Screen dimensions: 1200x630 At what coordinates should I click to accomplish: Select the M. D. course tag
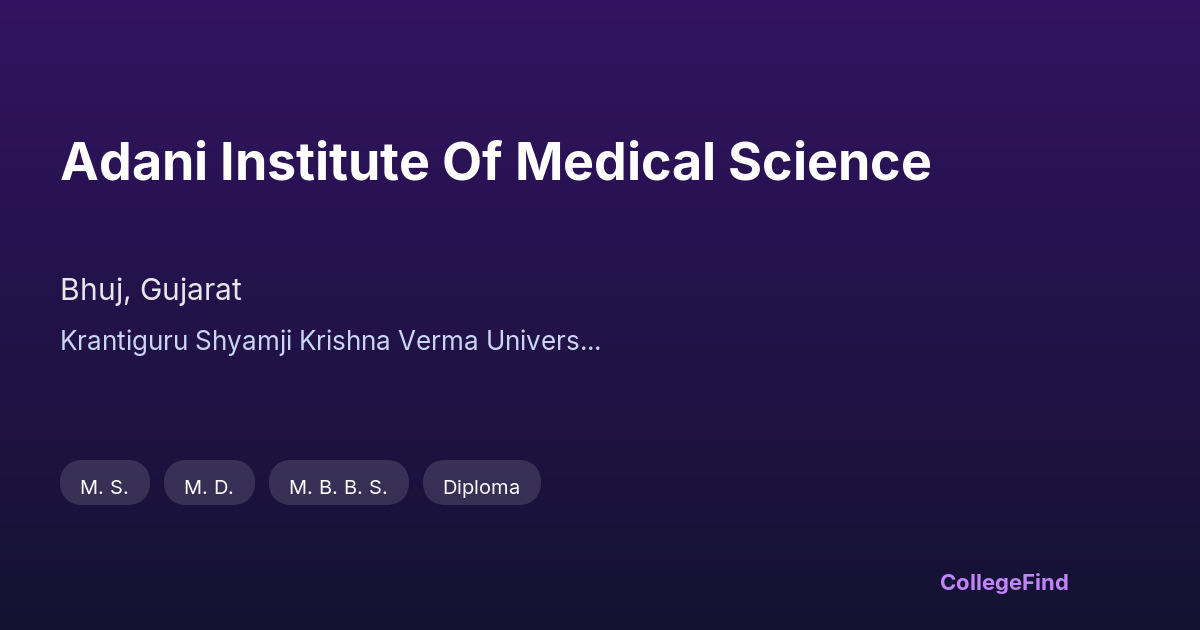pos(209,487)
